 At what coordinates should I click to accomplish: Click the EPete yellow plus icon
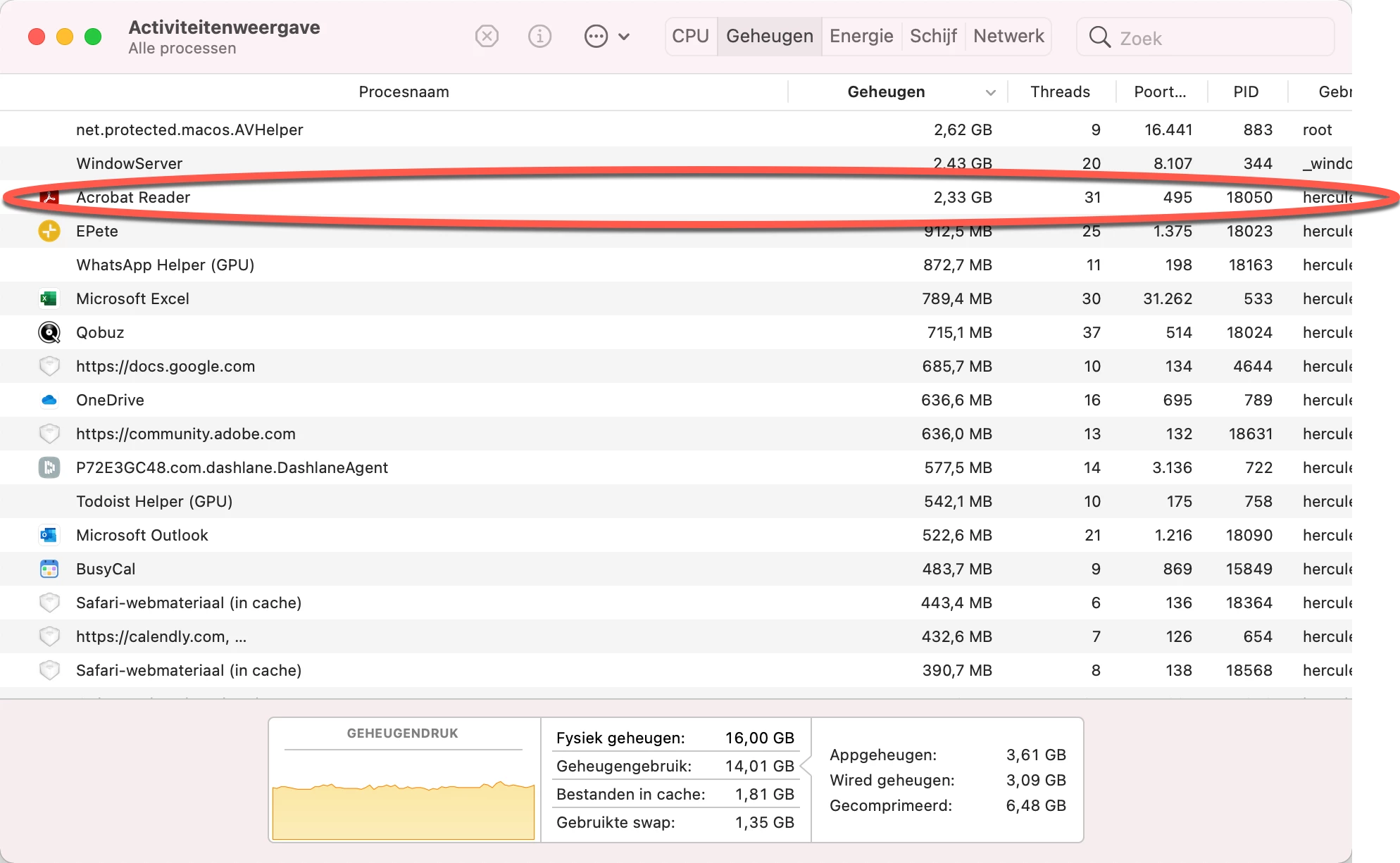pyautogui.click(x=49, y=231)
